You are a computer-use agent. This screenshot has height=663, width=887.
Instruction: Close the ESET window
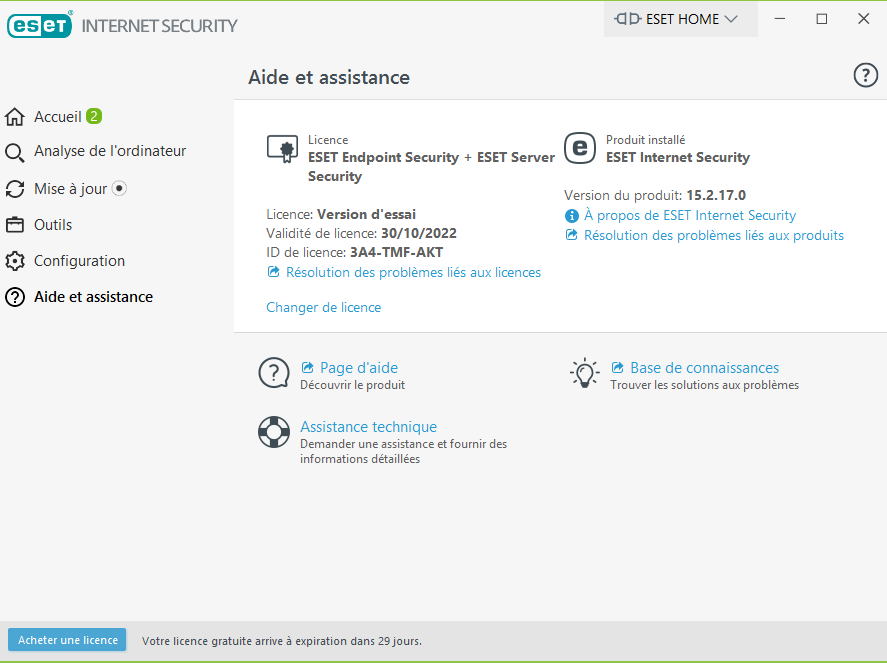click(x=863, y=19)
